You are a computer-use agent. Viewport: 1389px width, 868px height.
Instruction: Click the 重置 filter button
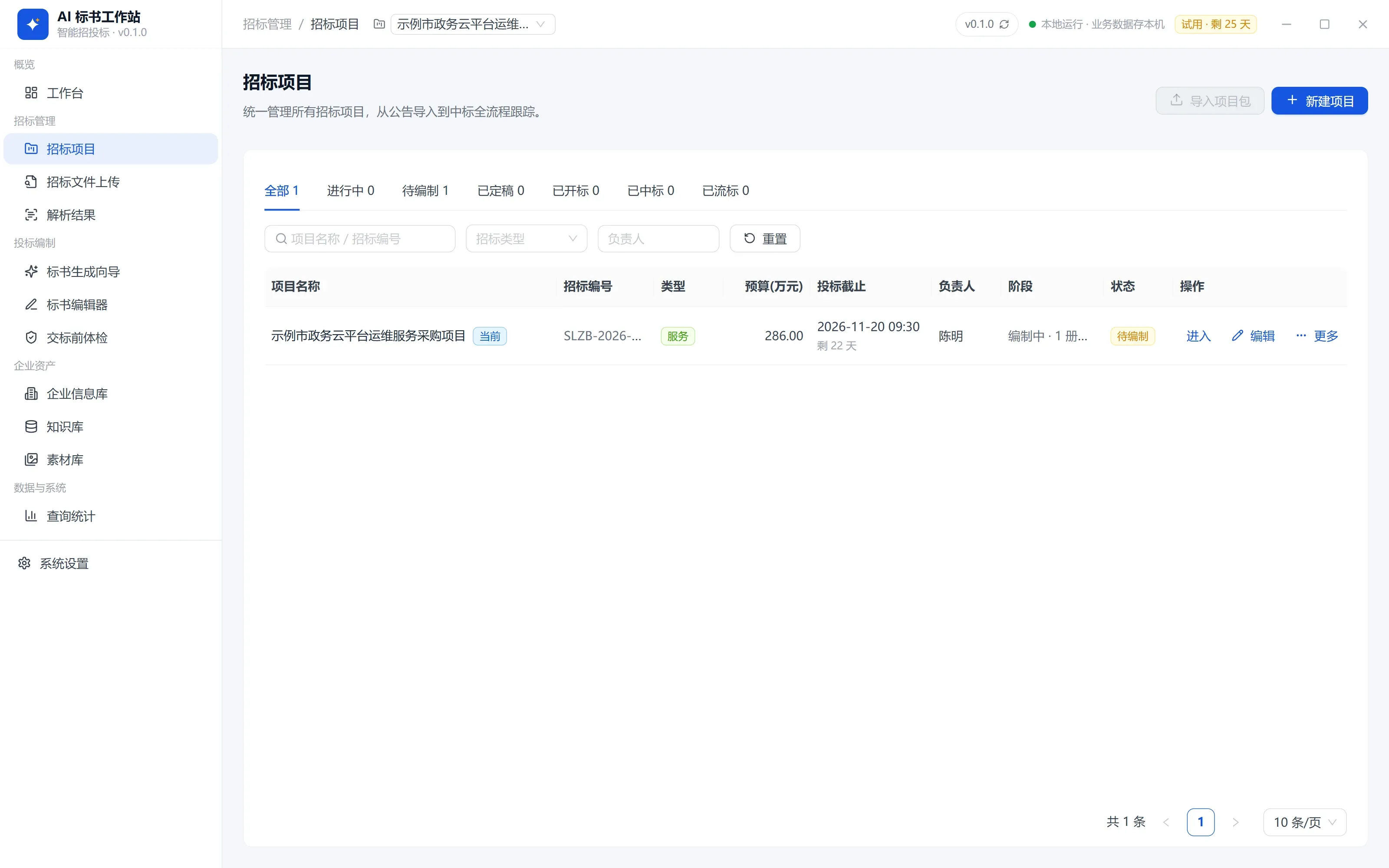pyautogui.click(x=764, y=239)
